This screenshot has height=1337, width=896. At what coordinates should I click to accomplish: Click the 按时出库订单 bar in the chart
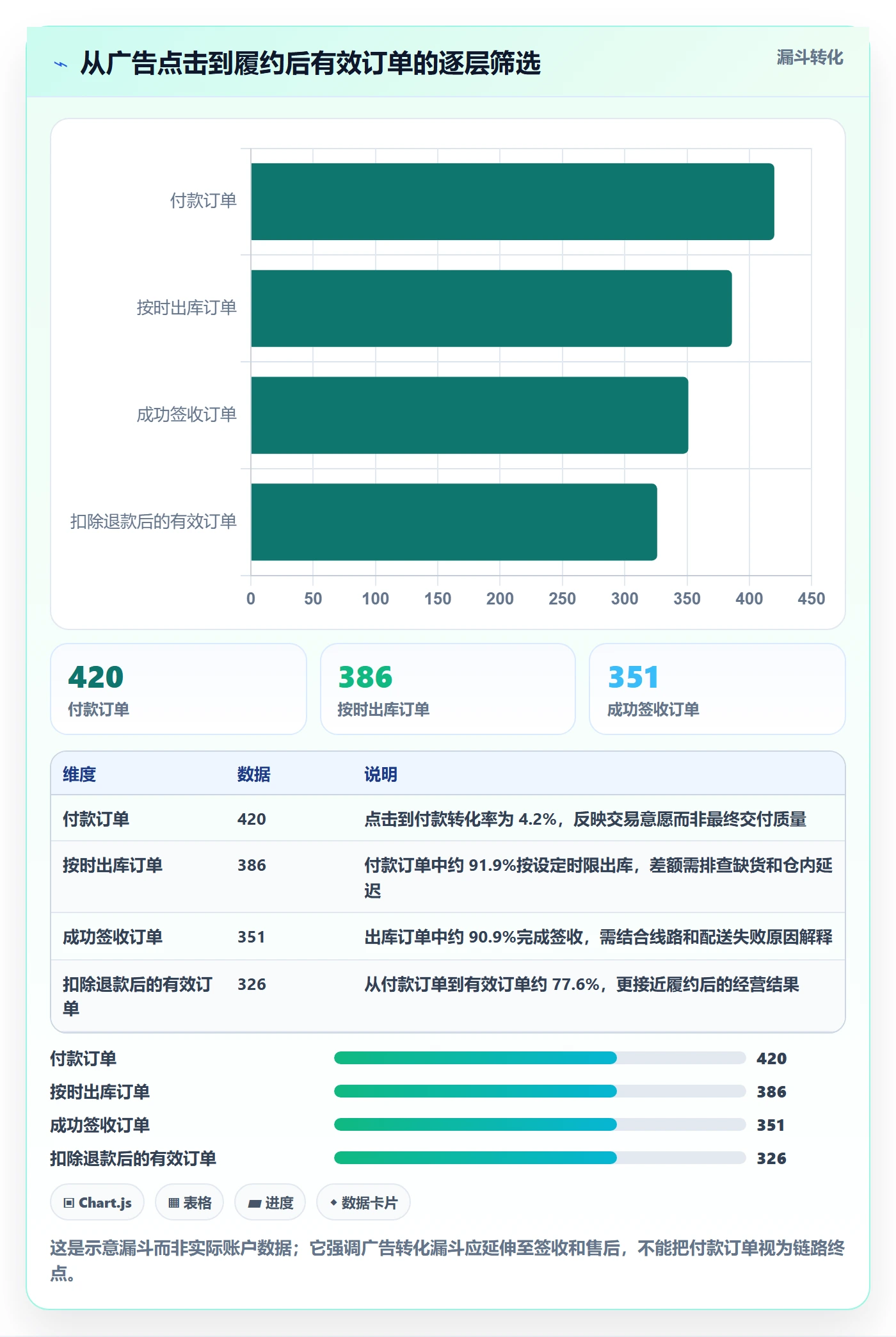point(492,309)
